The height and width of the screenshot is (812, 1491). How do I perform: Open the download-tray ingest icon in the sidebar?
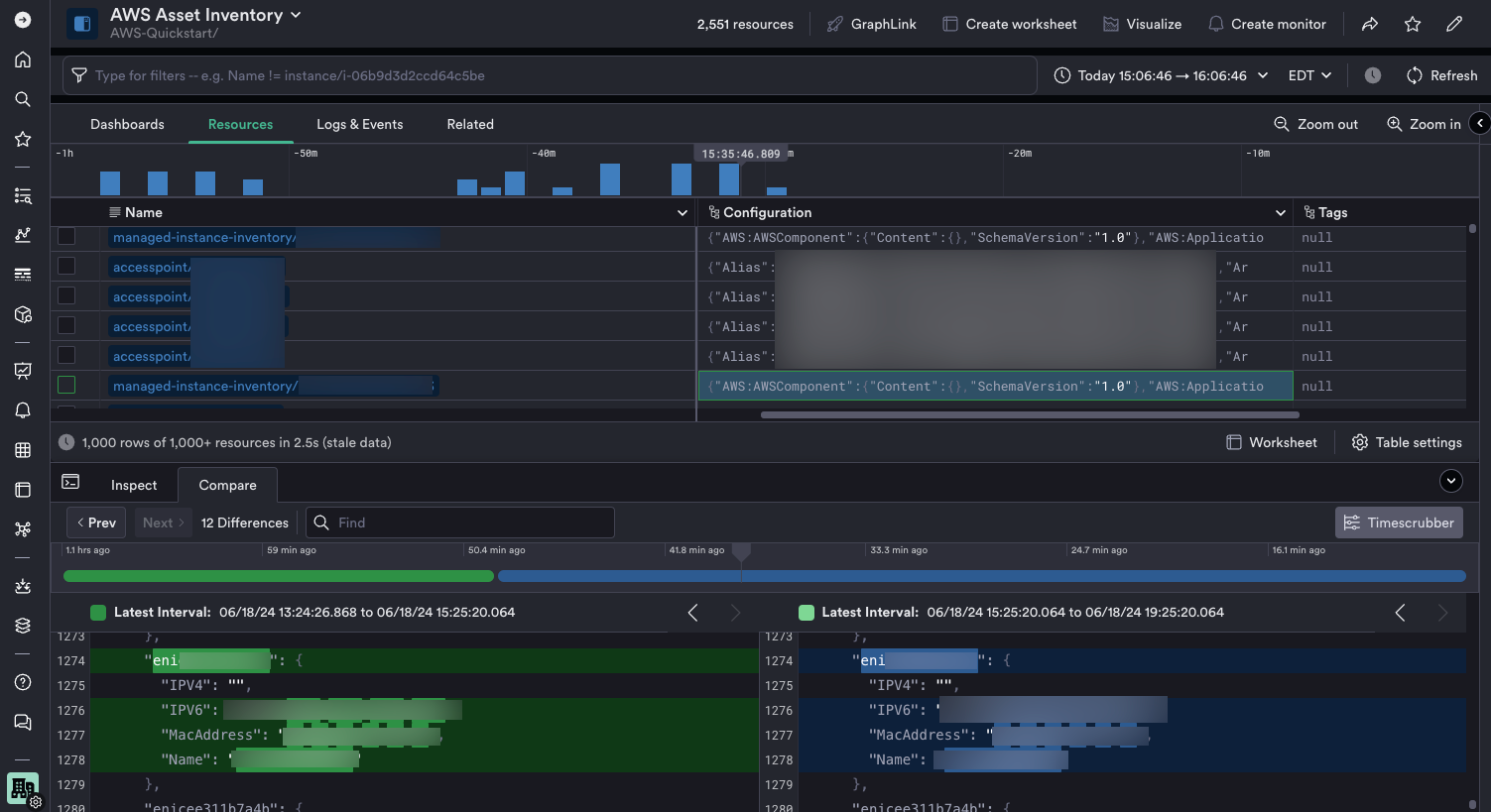pyautogui.click(x=23, y=586)
